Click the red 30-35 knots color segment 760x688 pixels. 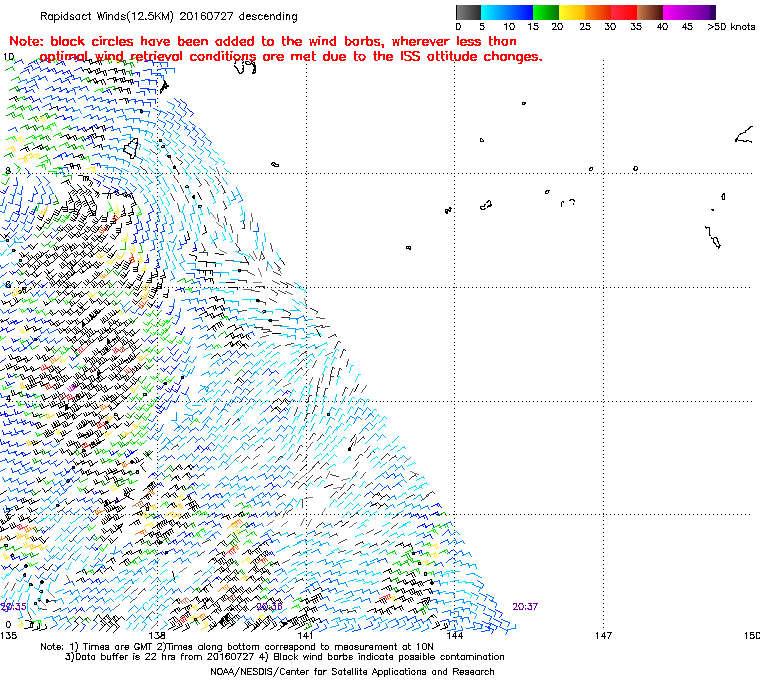point(624,13)
